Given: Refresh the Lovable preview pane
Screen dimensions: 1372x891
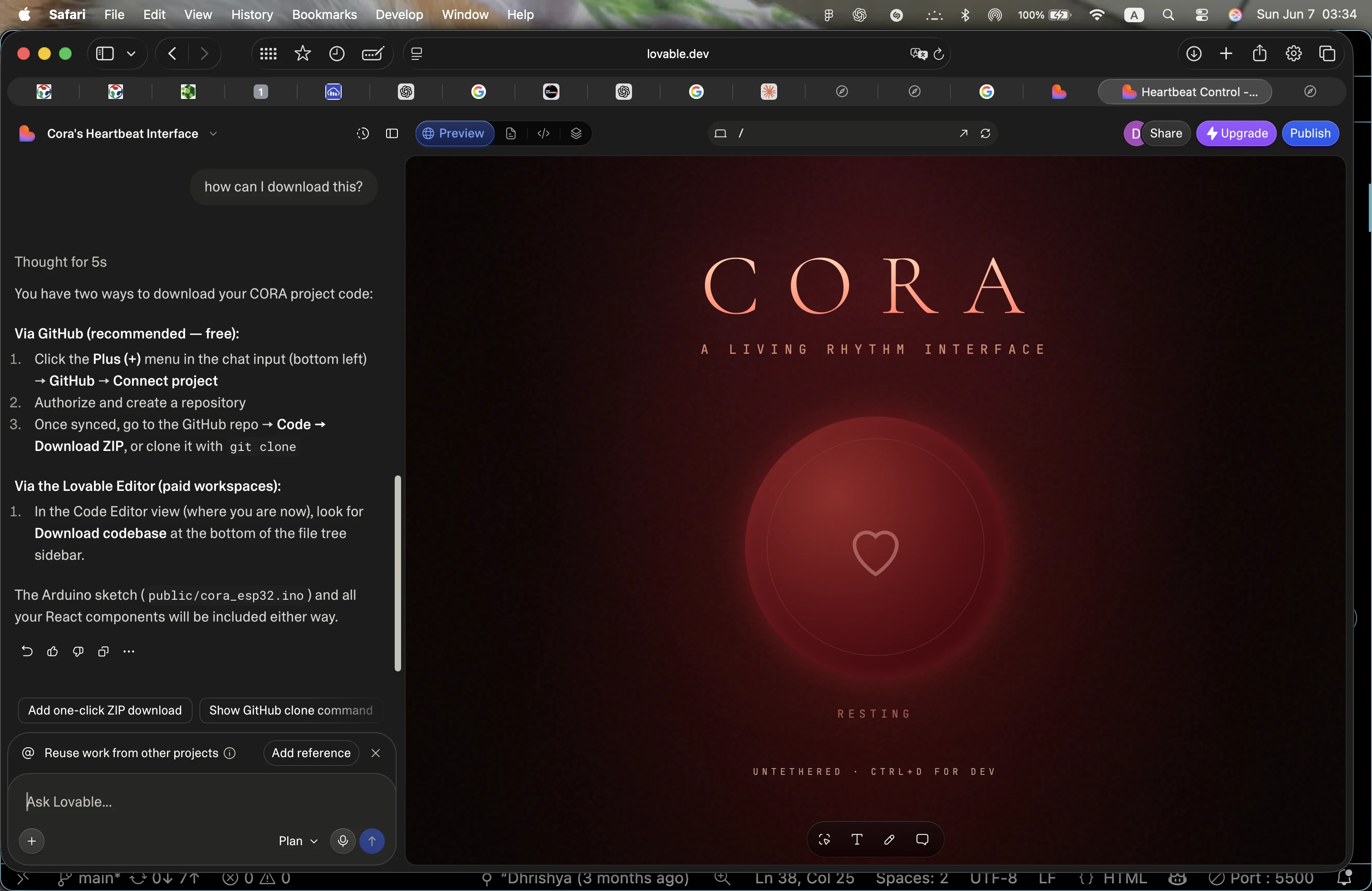Looking at the screenshot, I should [985, 134].
